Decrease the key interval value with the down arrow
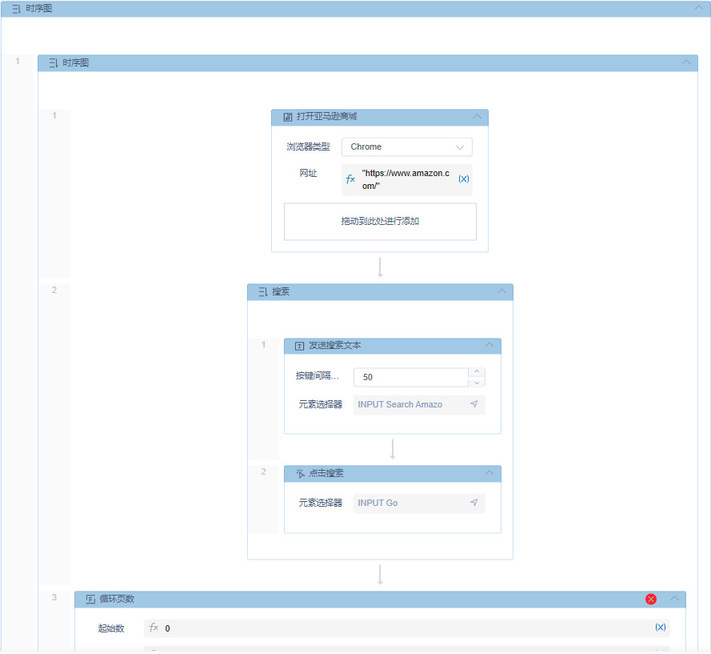 click(x=477, y=382)
